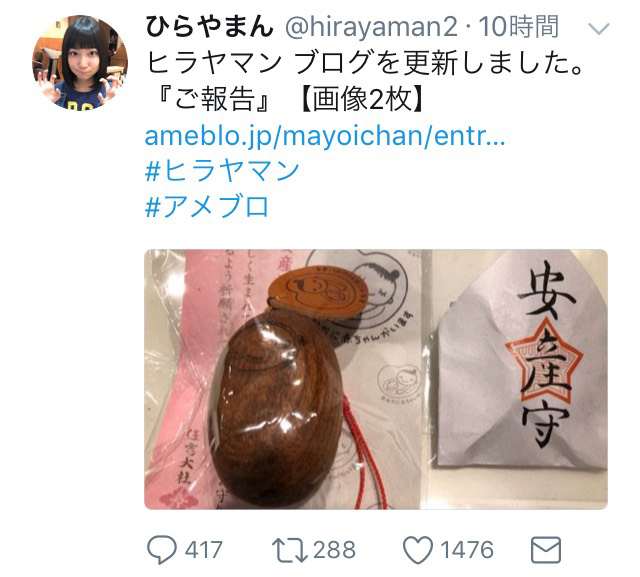The image size is (640, 577).
Task: Click the 1476 likes count
Action: 467,550
